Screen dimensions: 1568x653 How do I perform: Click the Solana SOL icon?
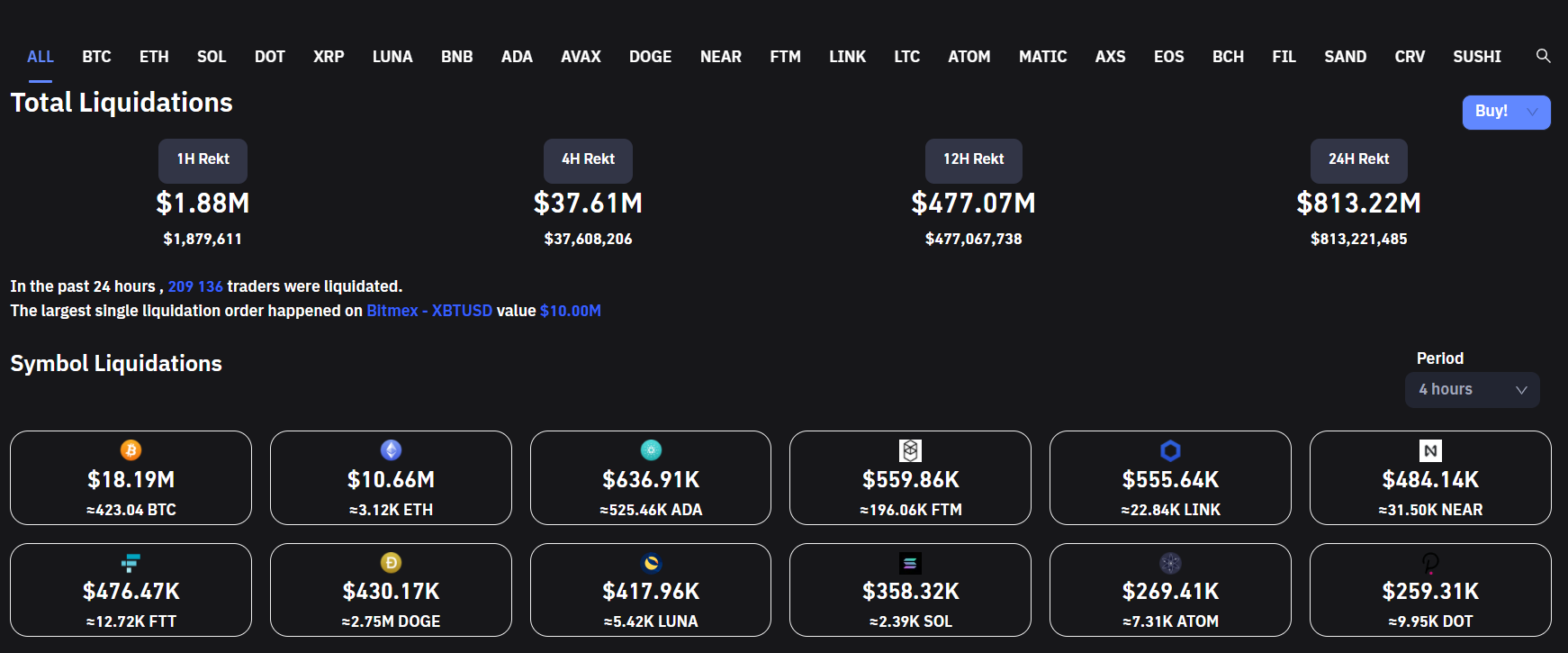coord(910,563)
